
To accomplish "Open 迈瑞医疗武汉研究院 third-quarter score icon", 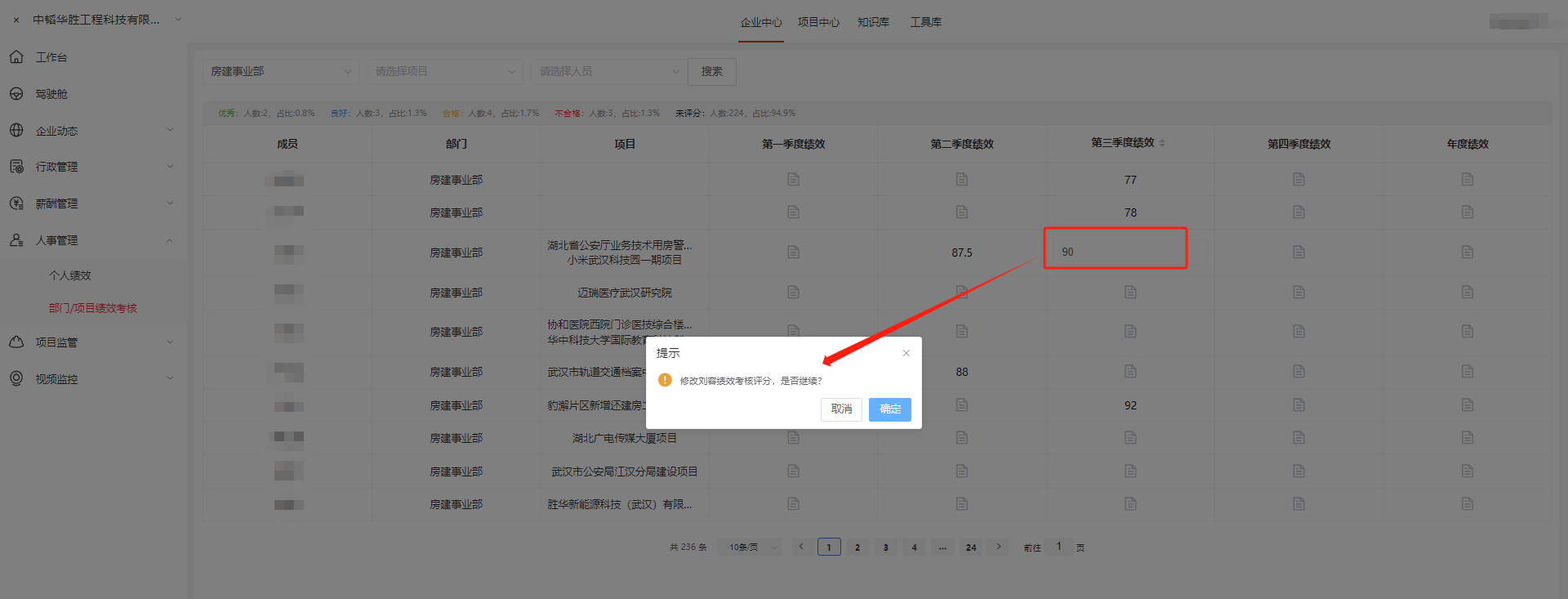I will [x=1130, y=292].
